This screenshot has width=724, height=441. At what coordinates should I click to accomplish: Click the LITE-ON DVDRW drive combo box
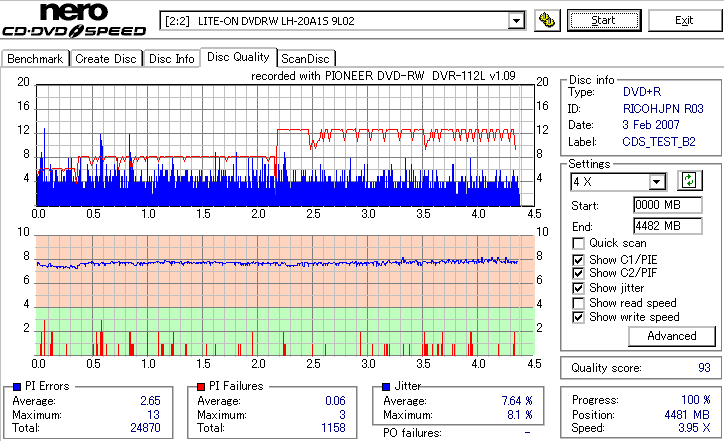coord(342,21)
